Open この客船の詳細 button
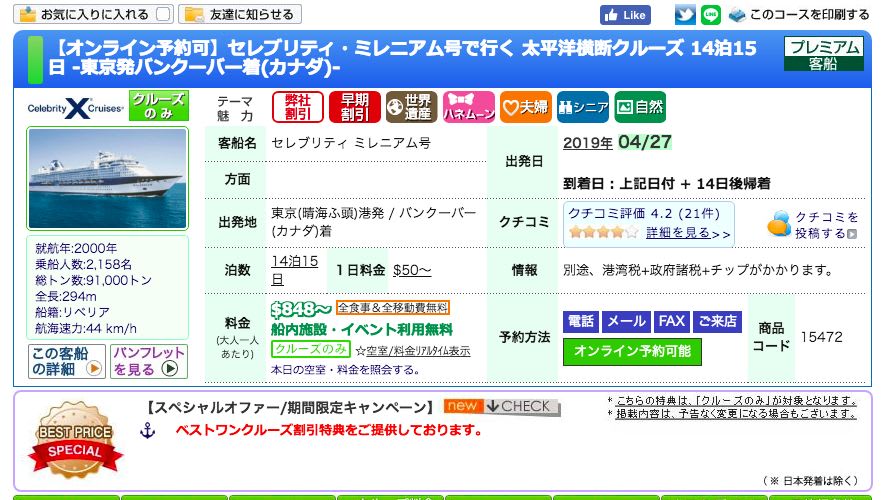 (x=67, y=361)
